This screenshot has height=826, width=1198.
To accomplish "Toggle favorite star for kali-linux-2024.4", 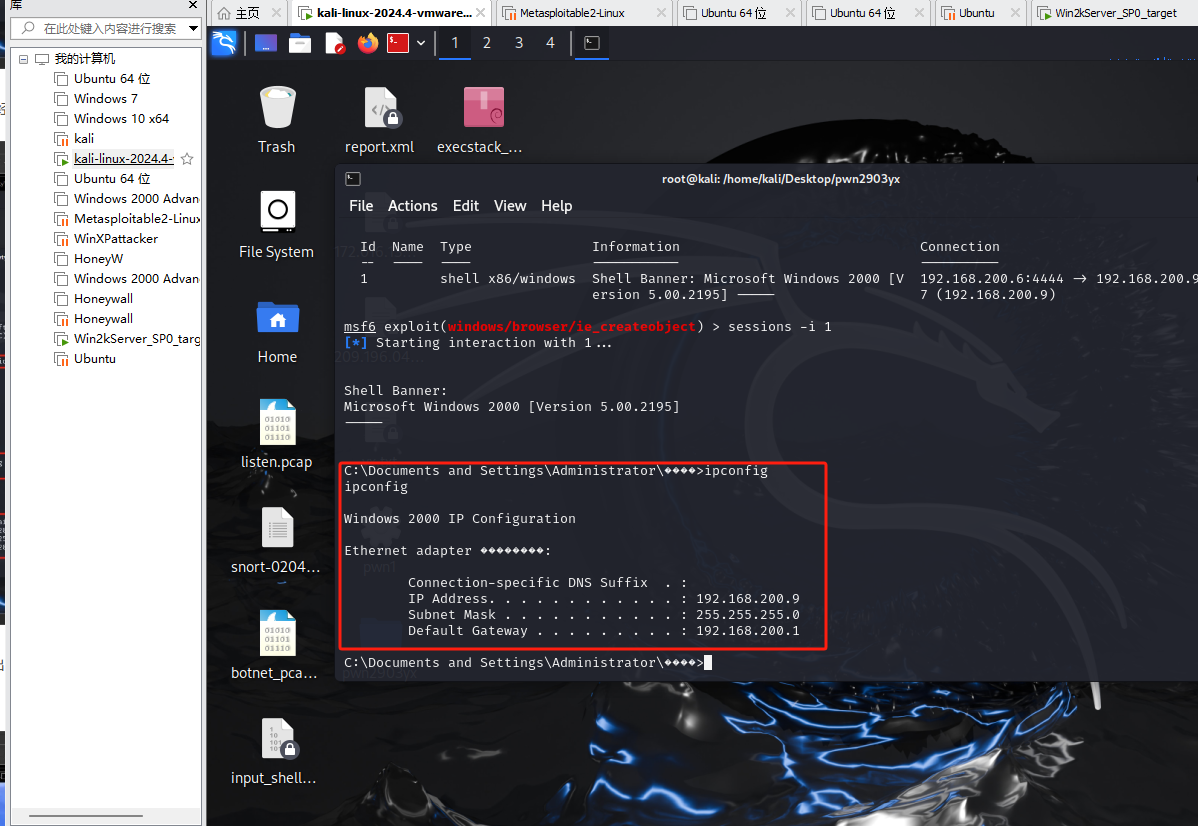I will point(187,159).
